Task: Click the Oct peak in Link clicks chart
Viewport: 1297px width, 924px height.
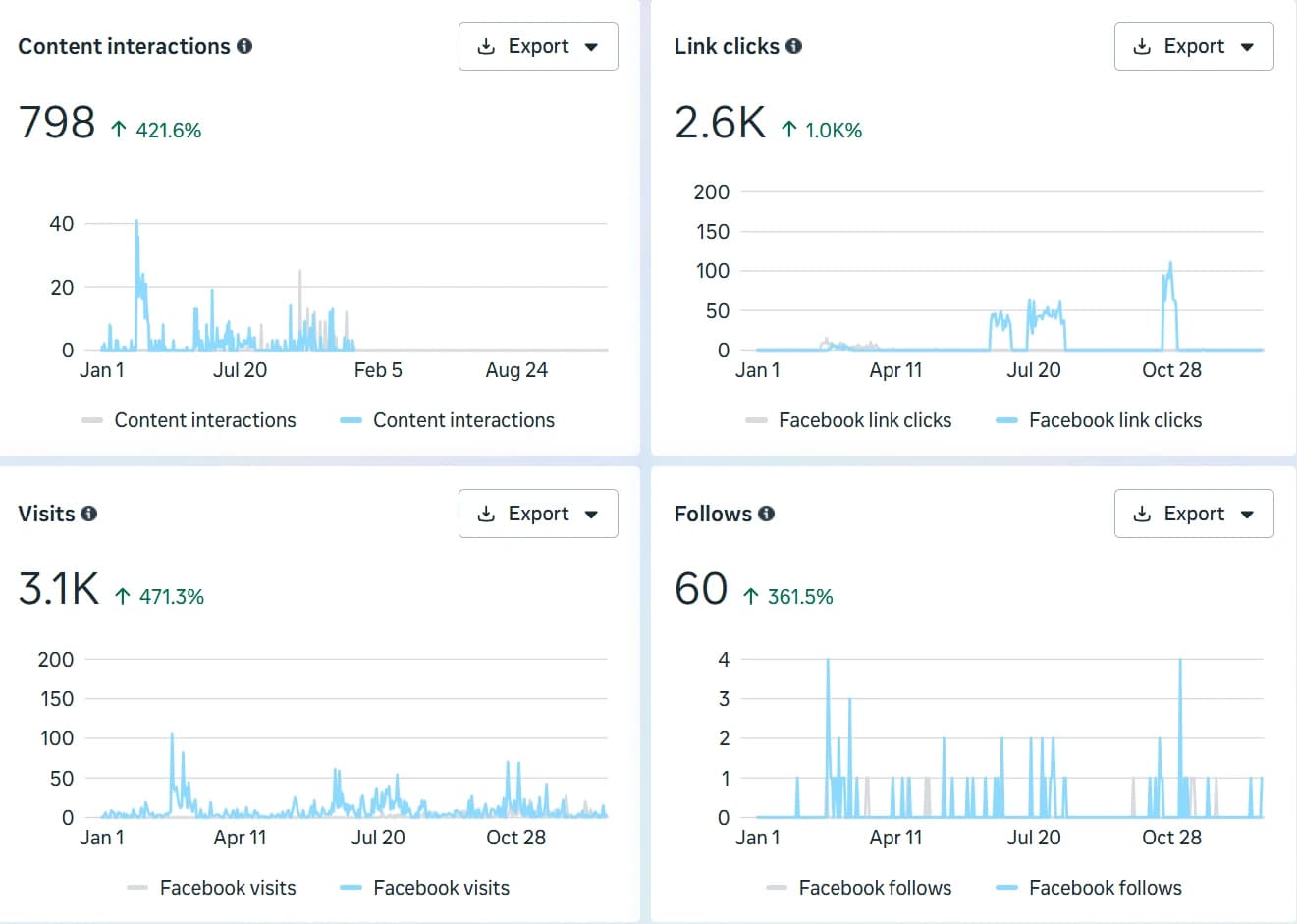Action: point(1170,264)
